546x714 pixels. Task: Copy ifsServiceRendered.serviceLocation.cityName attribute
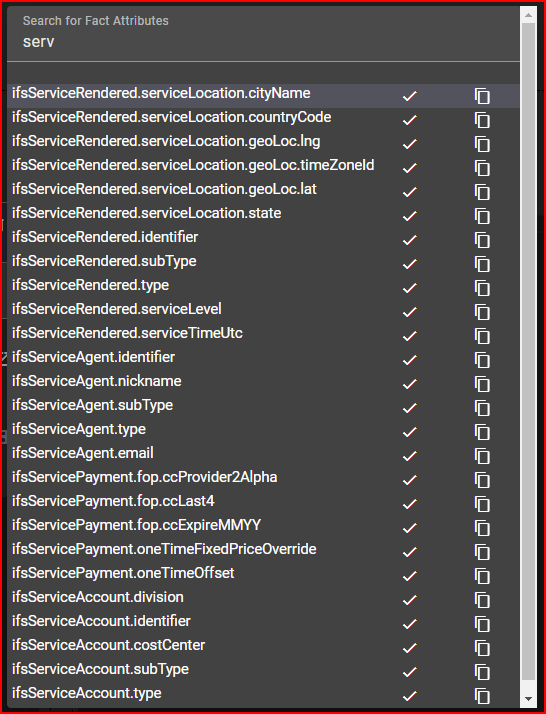tap(482, 96)
